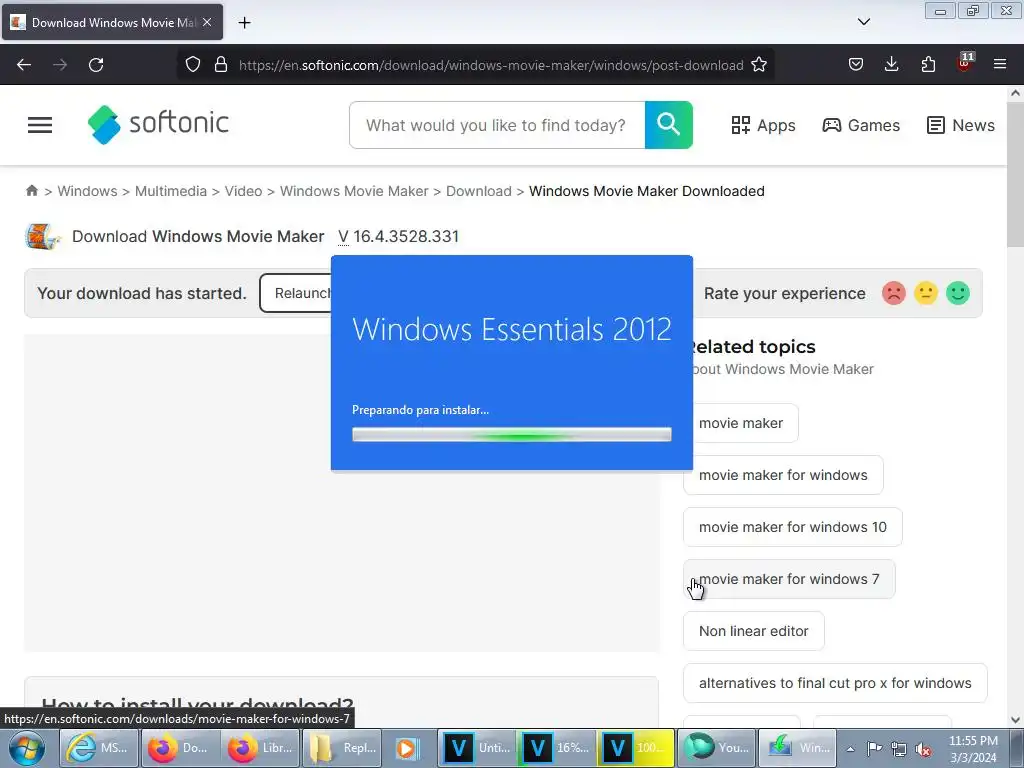Switch to the Firefox Libr... taskbar window
Image resolution: width=1024 pixels, height=768 pixels.
click(261, 748)
